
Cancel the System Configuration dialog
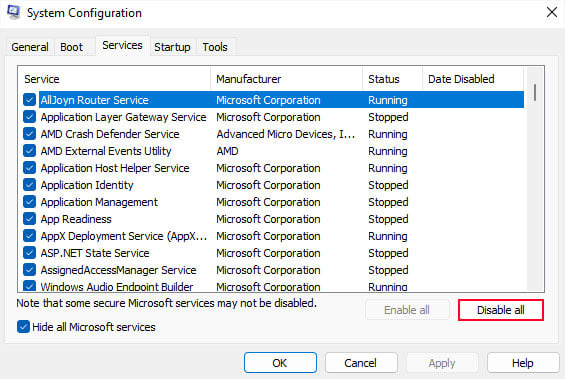tap(360, 363)
